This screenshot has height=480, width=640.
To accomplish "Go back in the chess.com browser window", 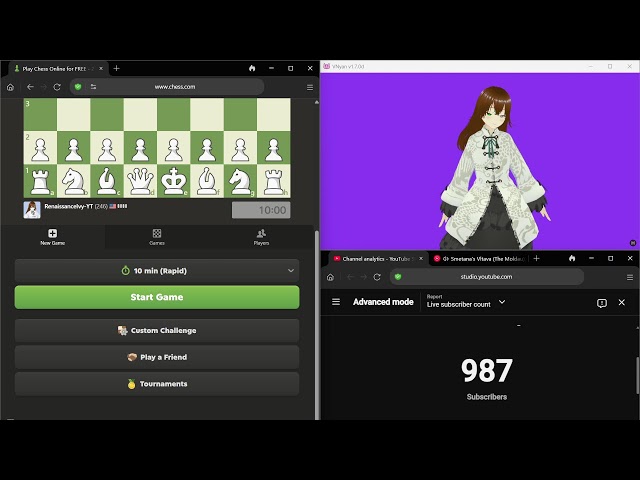I will (x=30, y=87).
